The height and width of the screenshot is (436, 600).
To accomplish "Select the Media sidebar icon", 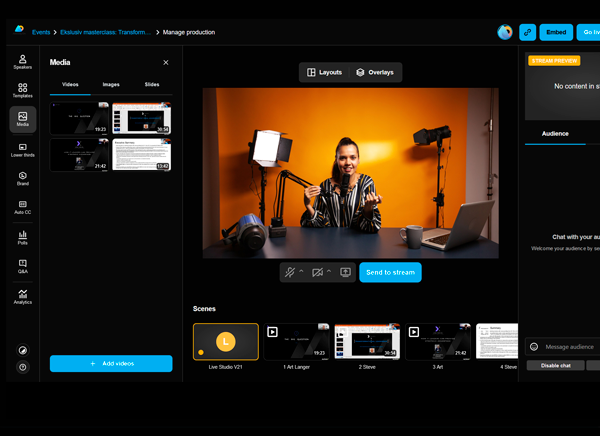I will click(23, 119).
